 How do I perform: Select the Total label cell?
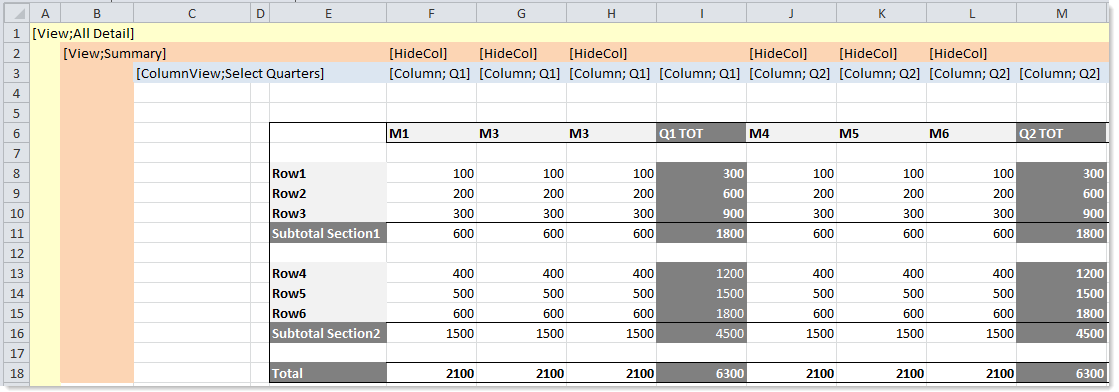328,373
